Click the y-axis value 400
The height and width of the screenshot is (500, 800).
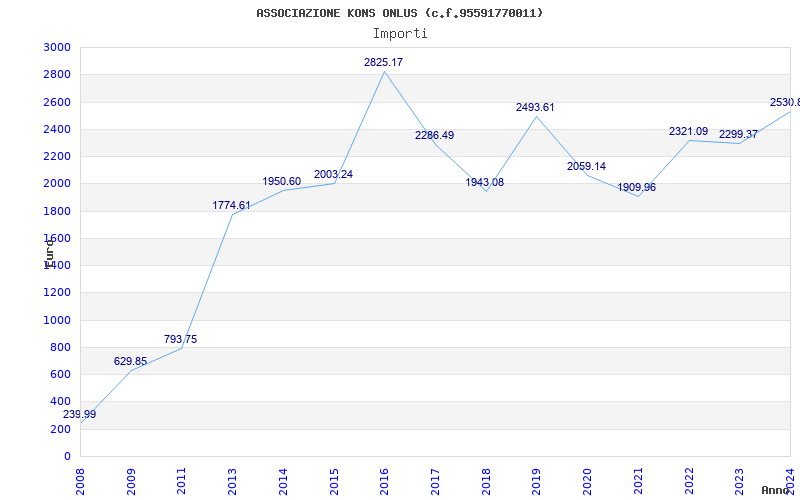[x=61, y=402]
